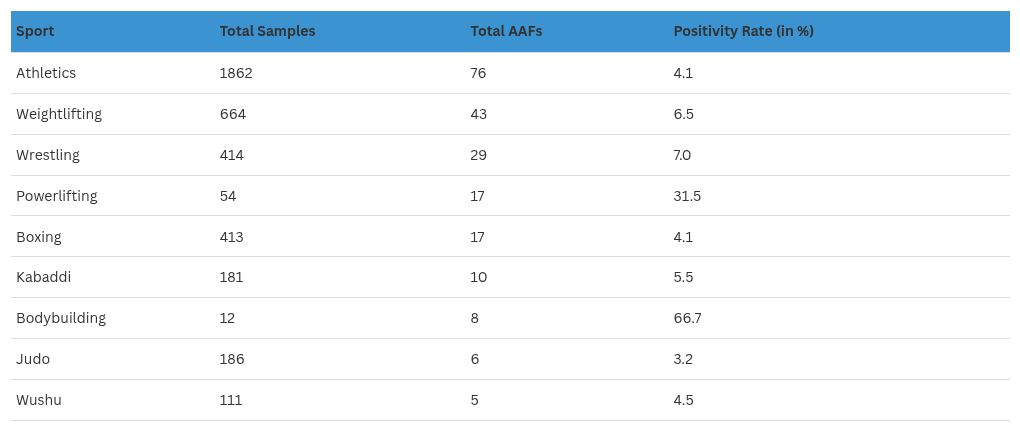Select the Kabaddi row label
This screenshot has height=431, width=1020.
(44, 277)
